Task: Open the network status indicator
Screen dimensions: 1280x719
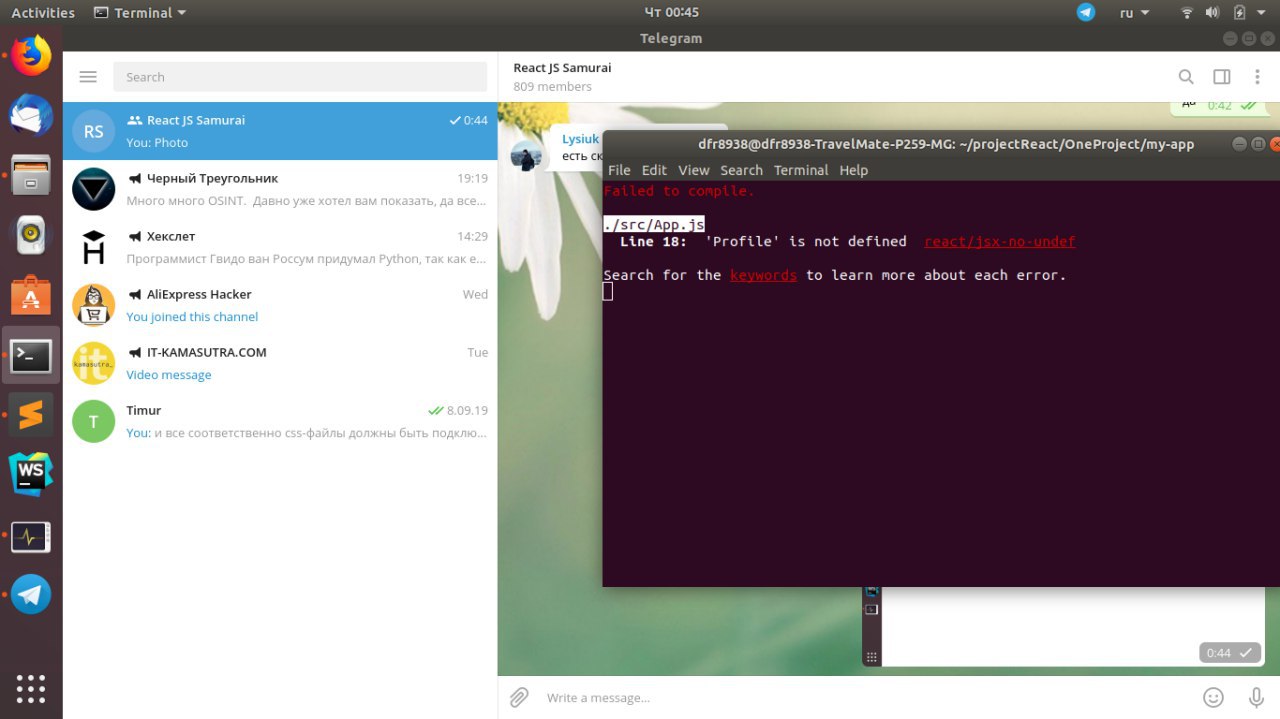Action: [1187, 12]
